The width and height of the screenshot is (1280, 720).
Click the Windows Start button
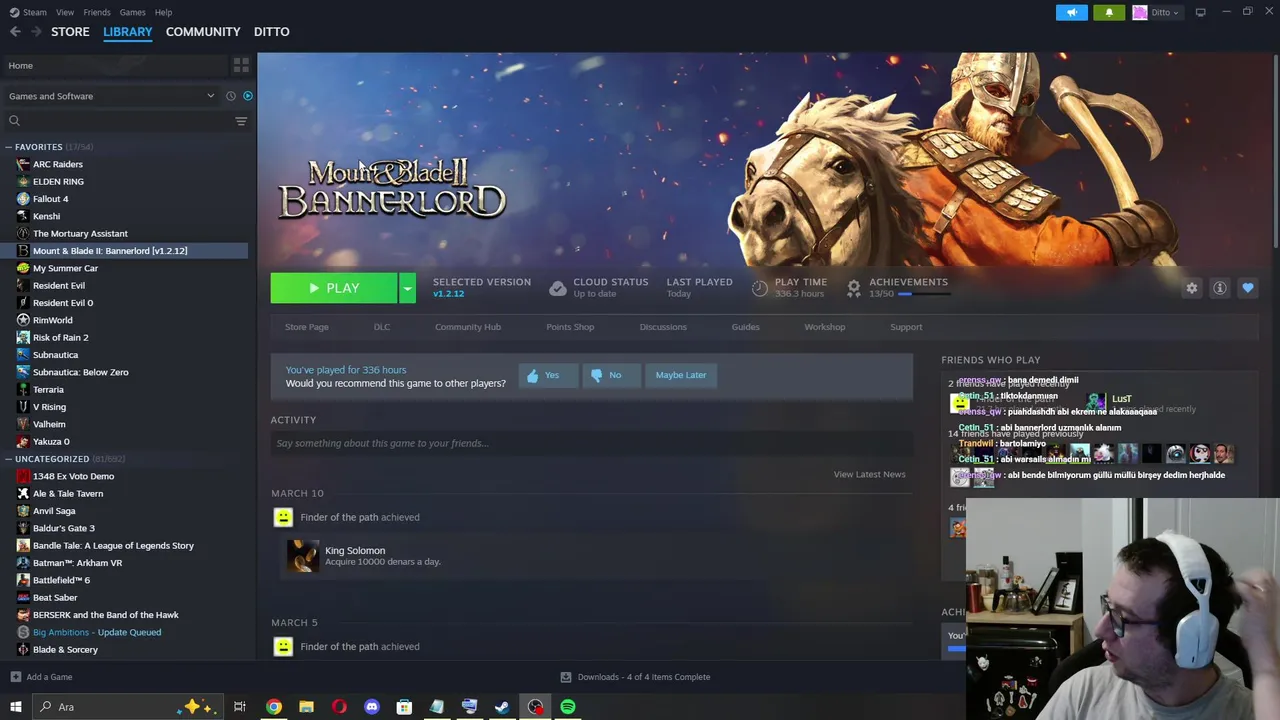point(16,707)
